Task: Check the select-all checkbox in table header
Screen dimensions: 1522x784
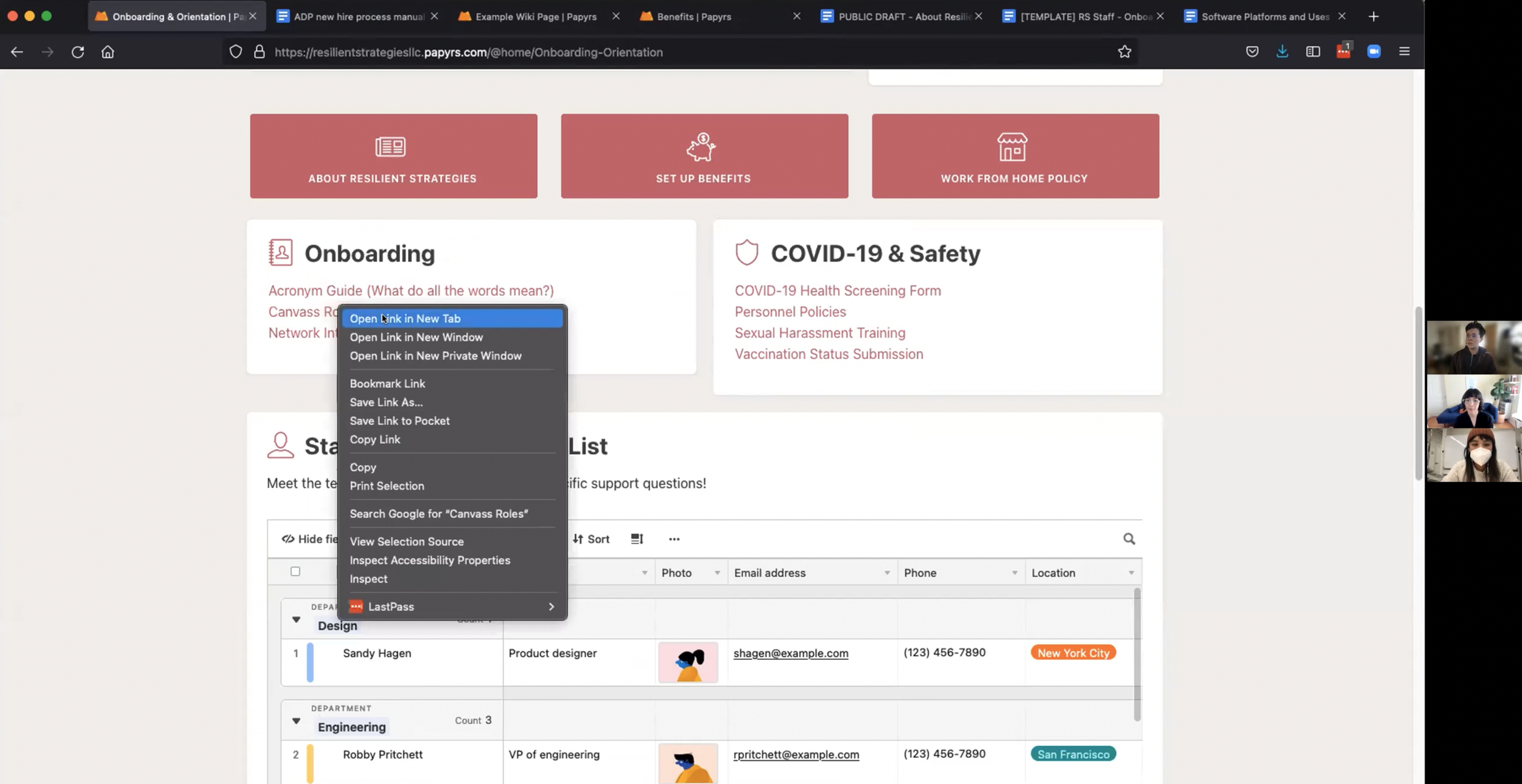Action: [x=295, y=571]
